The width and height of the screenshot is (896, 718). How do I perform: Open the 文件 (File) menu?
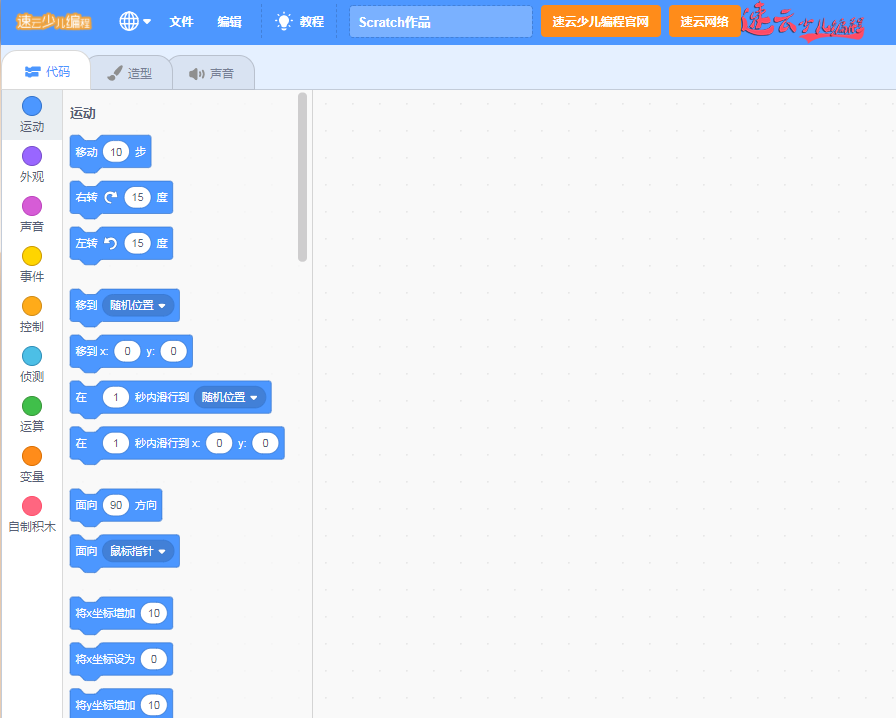click(x=181, y=21)
